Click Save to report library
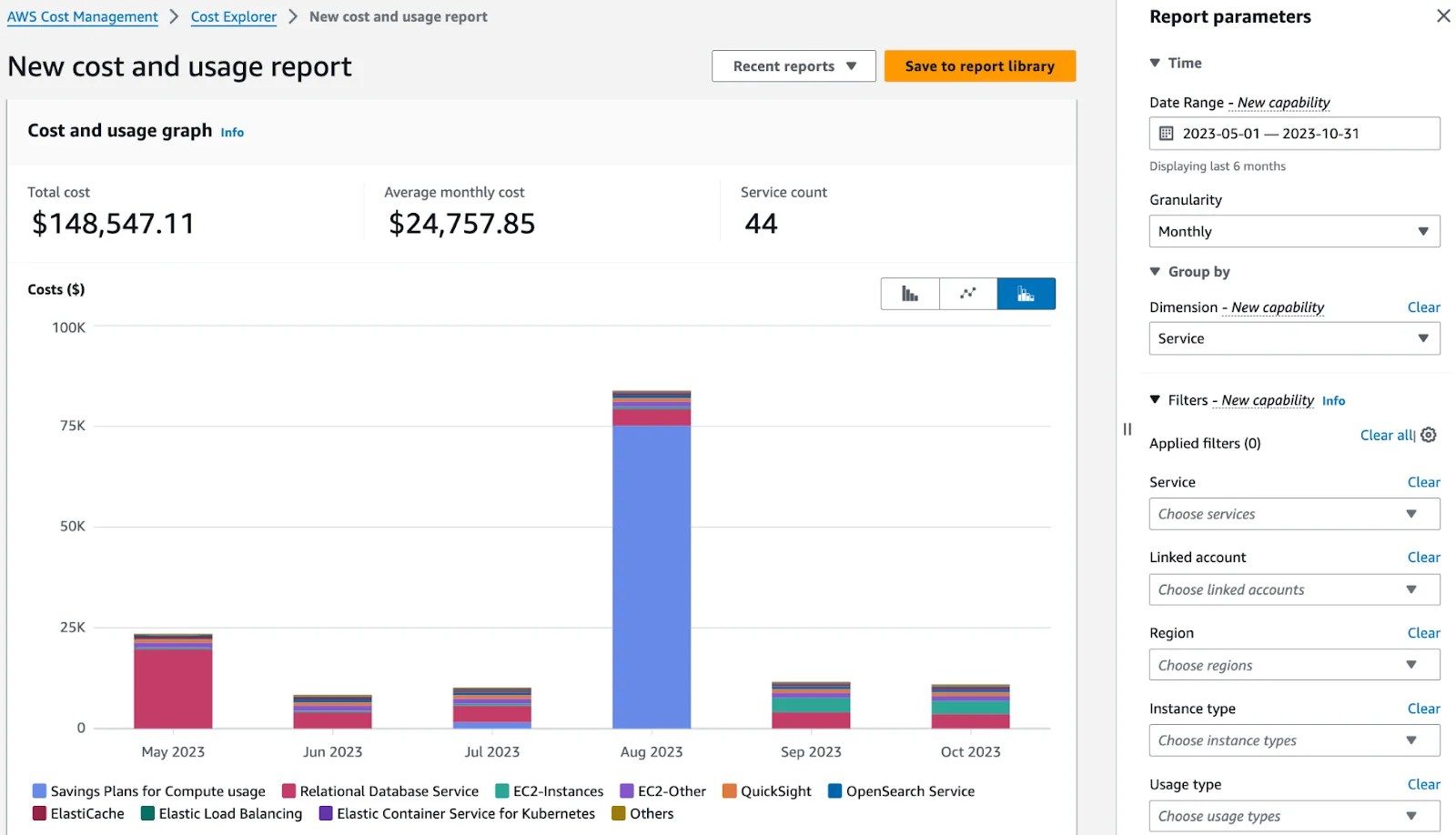 [x=979, y=65]
